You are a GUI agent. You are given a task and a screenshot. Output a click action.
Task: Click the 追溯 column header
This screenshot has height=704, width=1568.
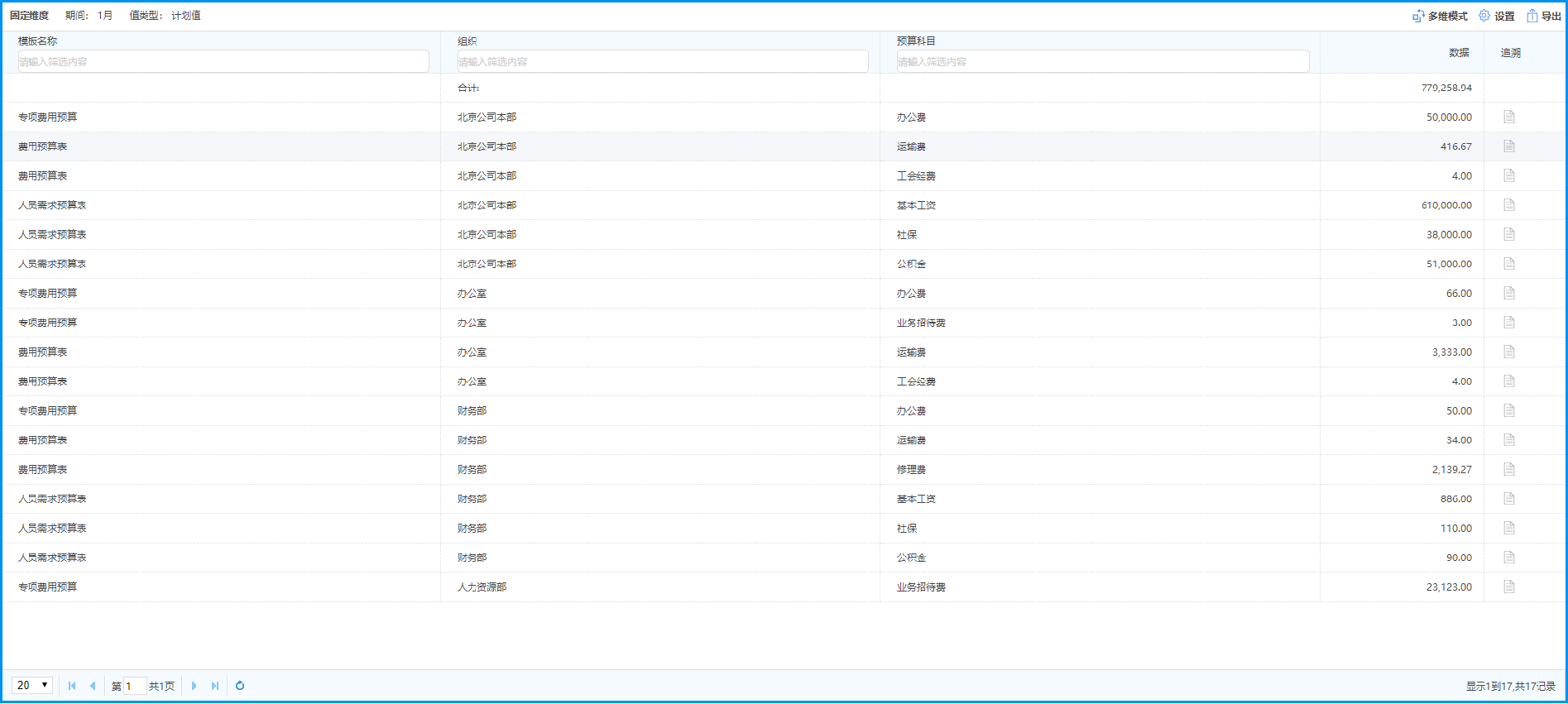pyautogui.click(x=1510, y=53)
